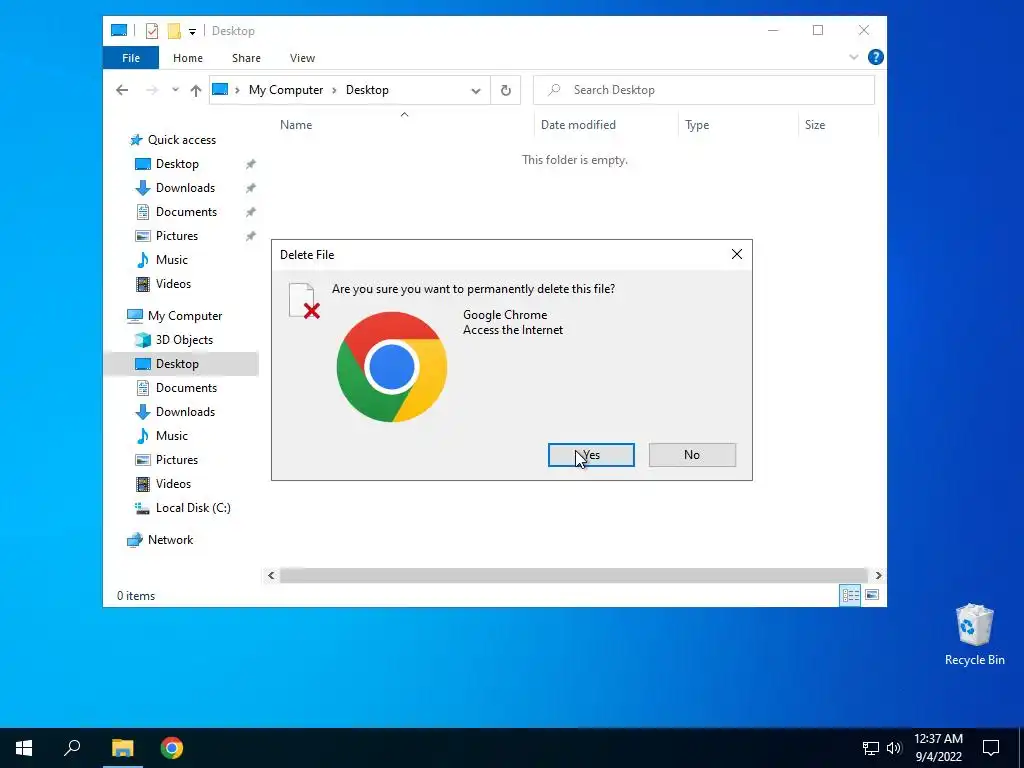
Task: Open the recent locations dropdown
Action: [x=175, y=90]
